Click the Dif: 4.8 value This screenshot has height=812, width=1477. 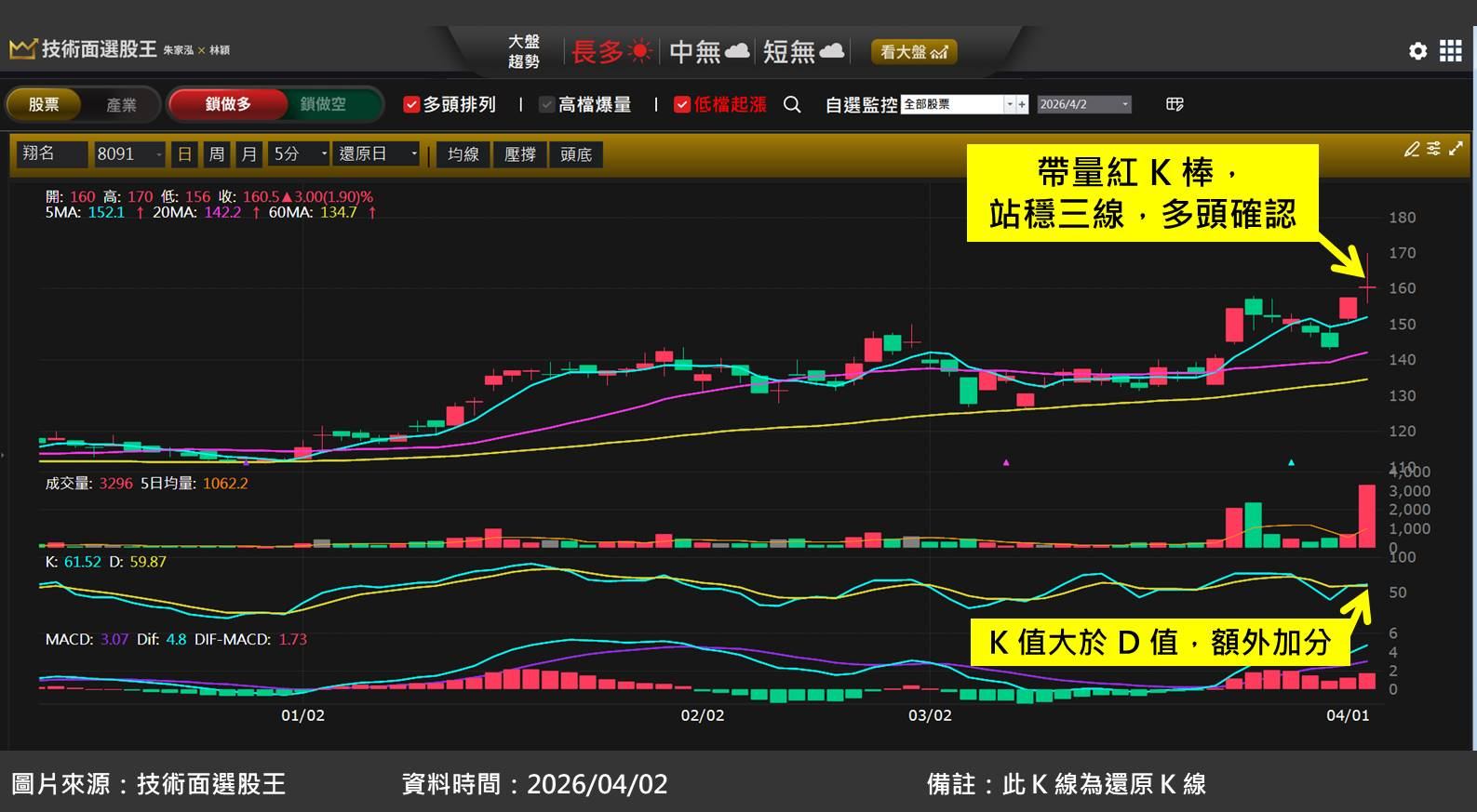(161, 640)
